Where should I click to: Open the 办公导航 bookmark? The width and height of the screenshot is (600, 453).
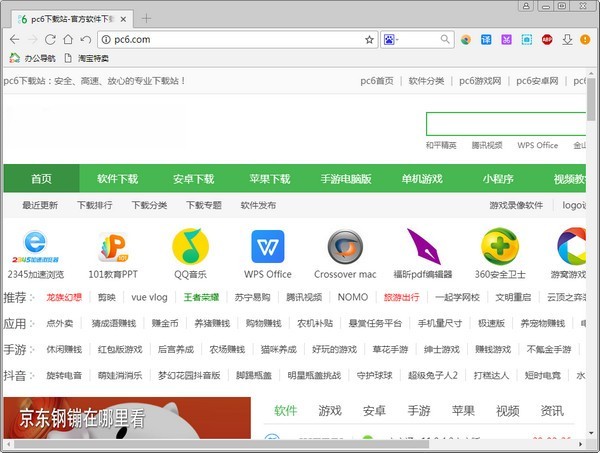[x=33, y=58]
